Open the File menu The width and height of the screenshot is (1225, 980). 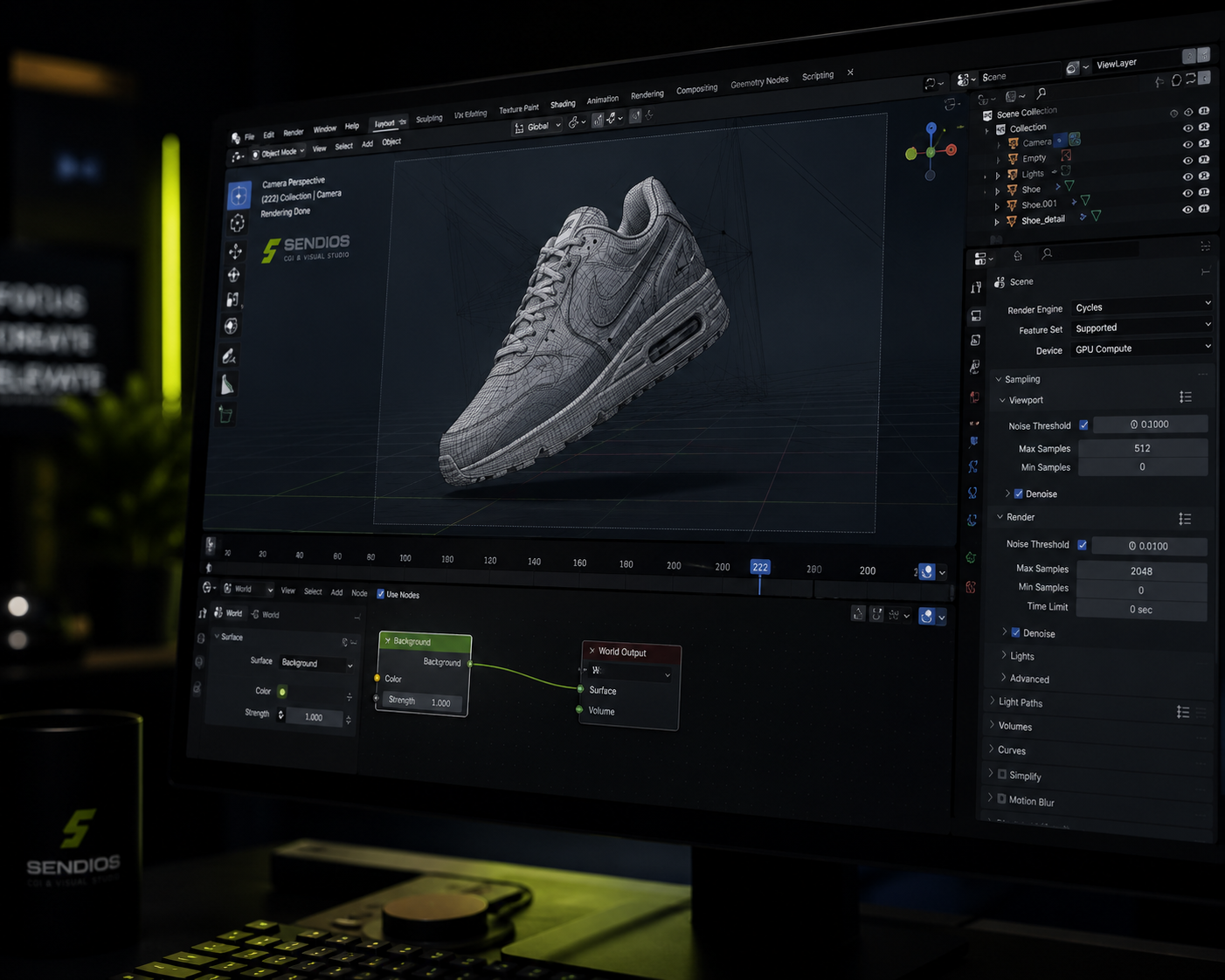point(249,136)
